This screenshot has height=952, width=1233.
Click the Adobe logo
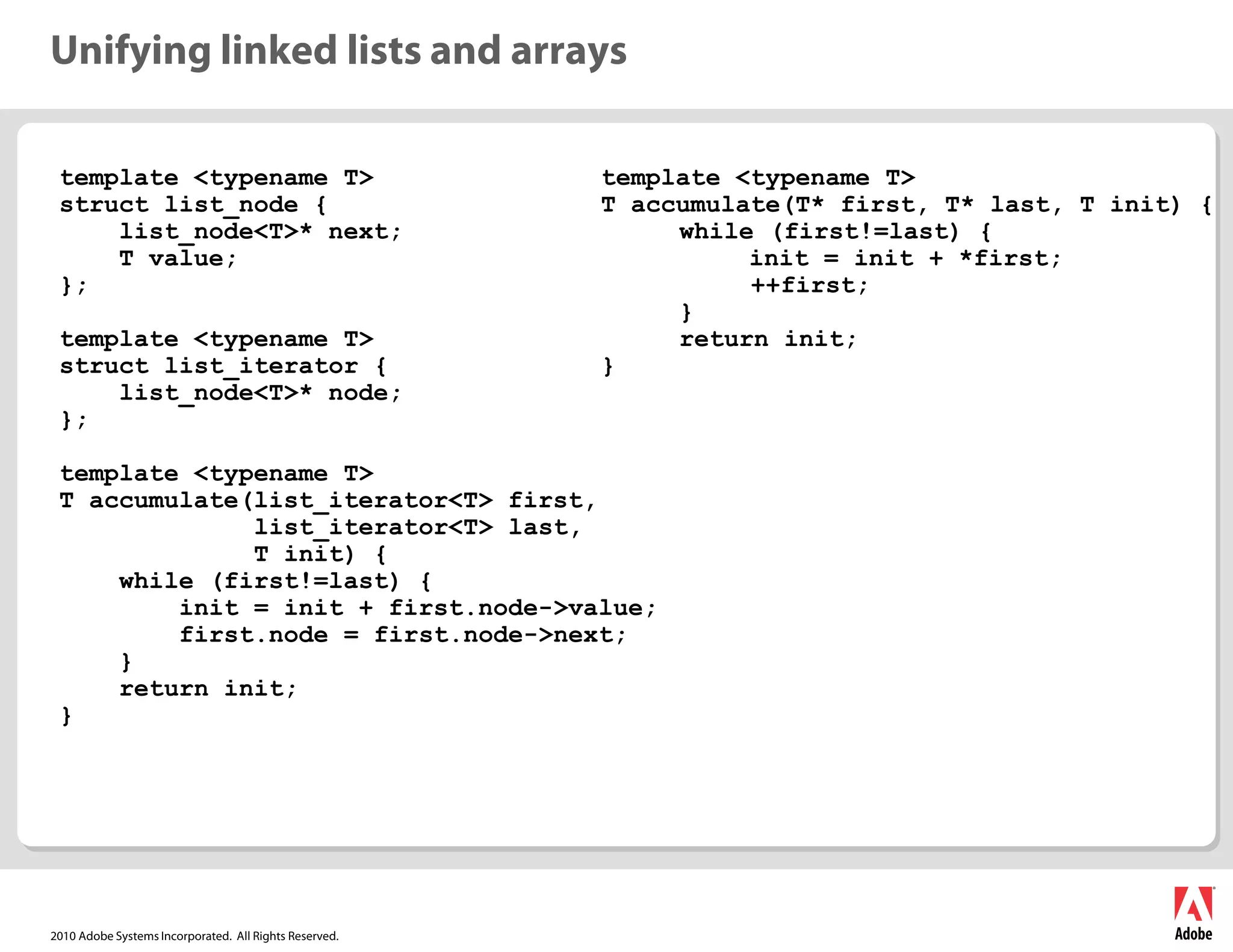tap(1194, 913)
